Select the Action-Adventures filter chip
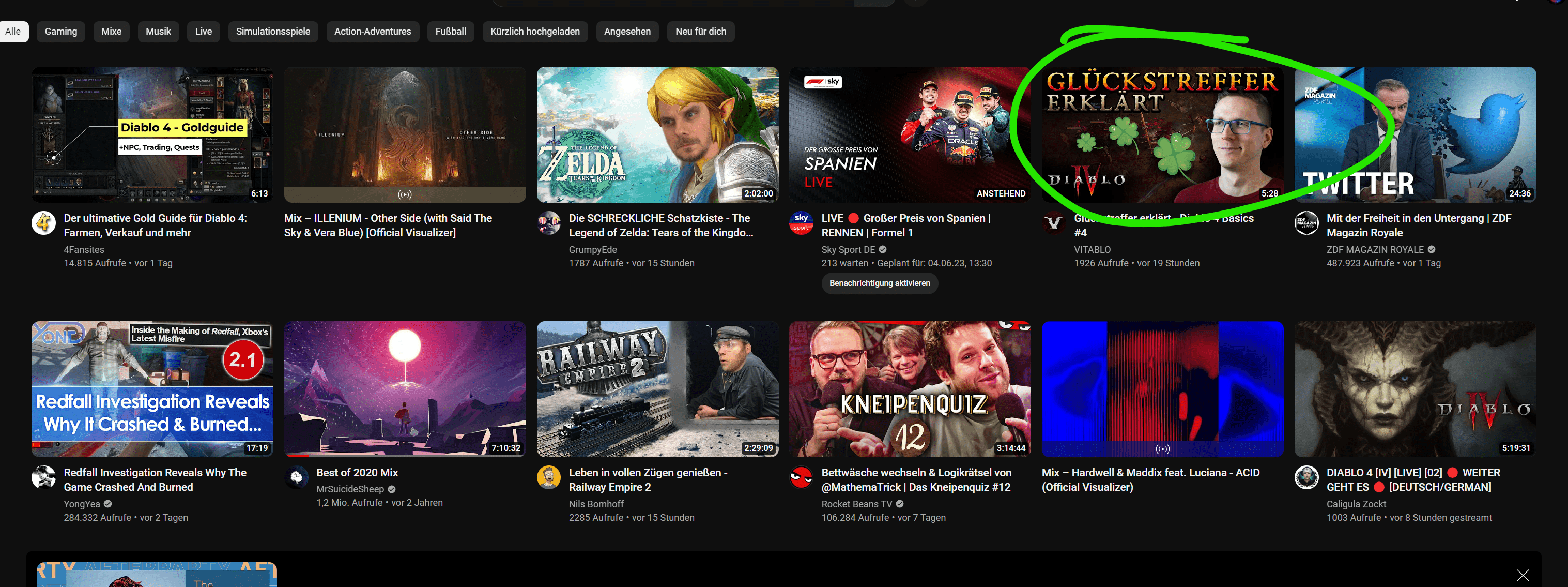The image size is (1568, 587). (373, 32)
